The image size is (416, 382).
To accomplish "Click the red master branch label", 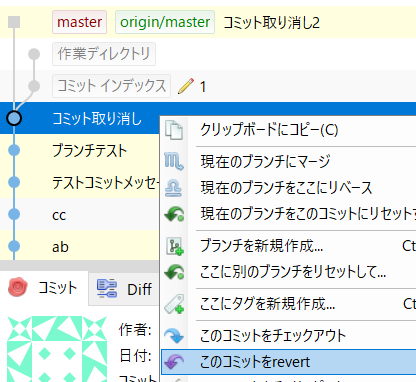I will (x=79, y=22).
